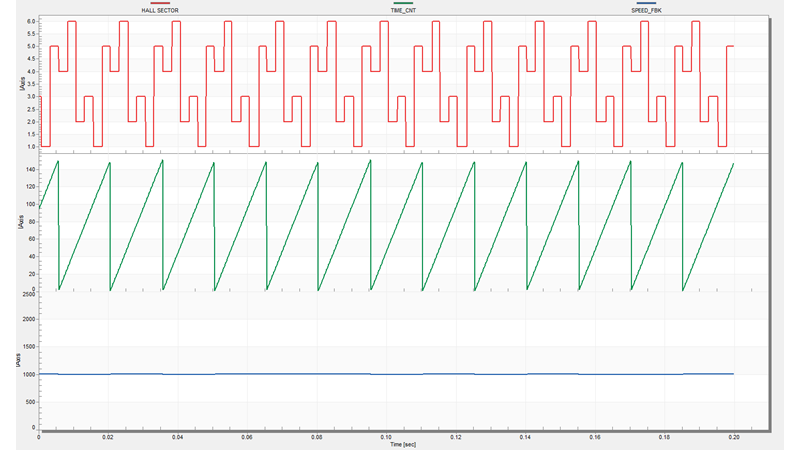800x450 pixels.
Task: Click the 0.04 tick on time axis
Action: (x=178, y=437)
